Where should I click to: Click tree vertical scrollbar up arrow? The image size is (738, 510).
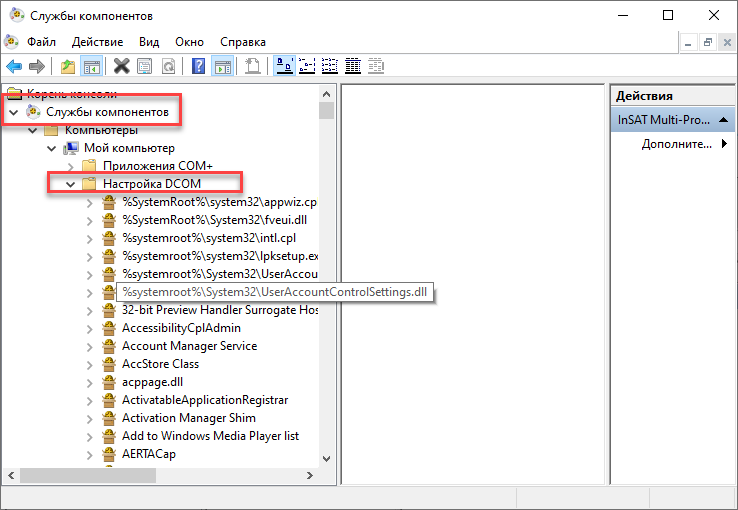click(326, 94)
